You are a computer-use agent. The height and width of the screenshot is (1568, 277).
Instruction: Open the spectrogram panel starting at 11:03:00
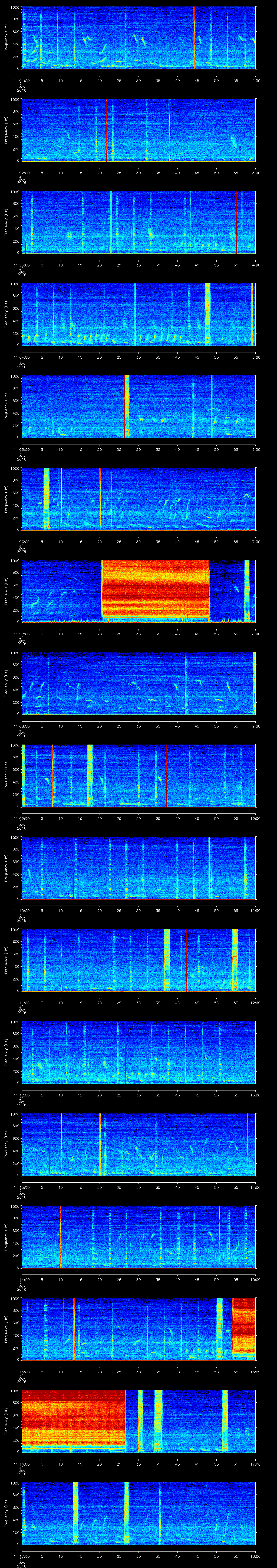pyautogui.click(x=138, y=222)
